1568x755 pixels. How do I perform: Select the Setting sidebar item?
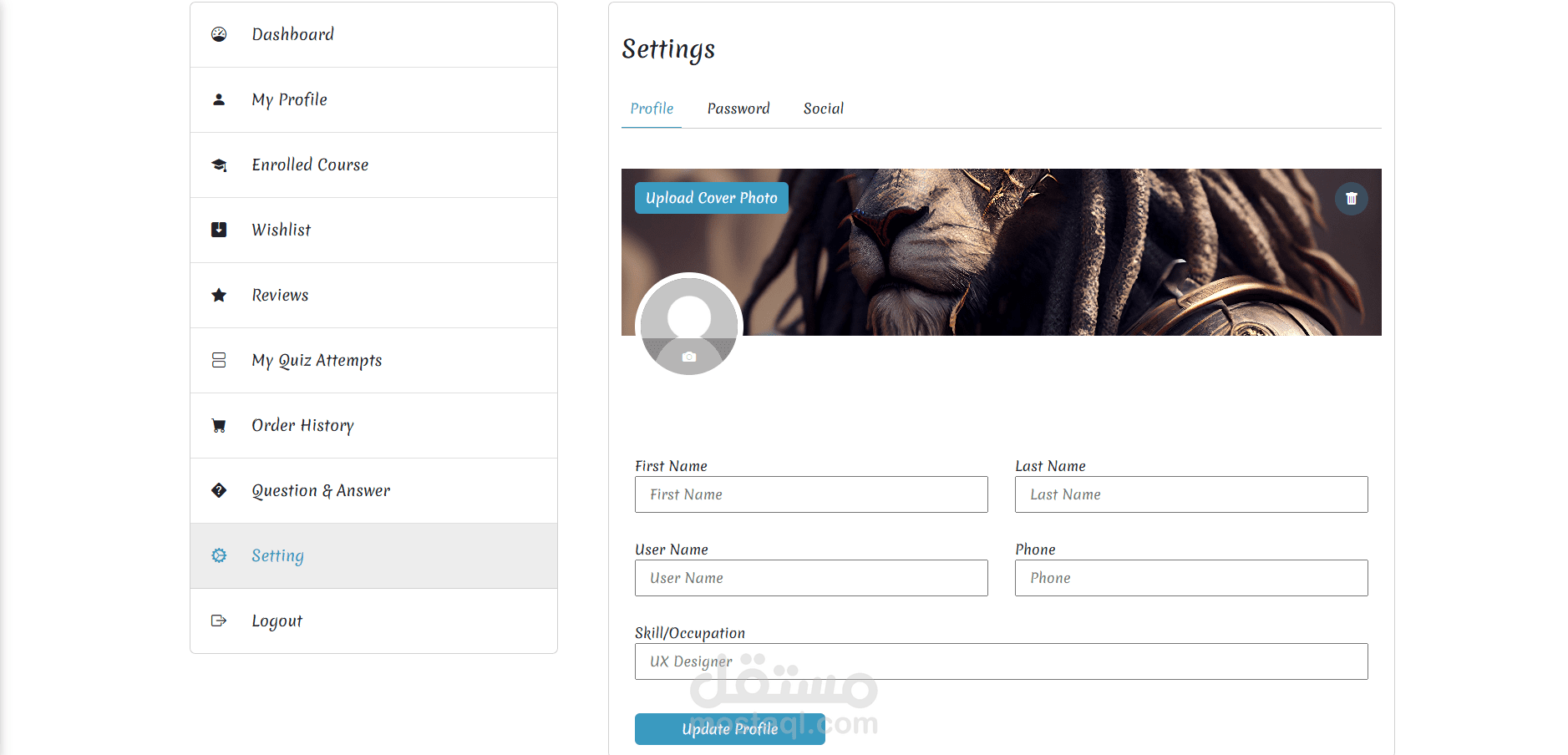[373, 555]
